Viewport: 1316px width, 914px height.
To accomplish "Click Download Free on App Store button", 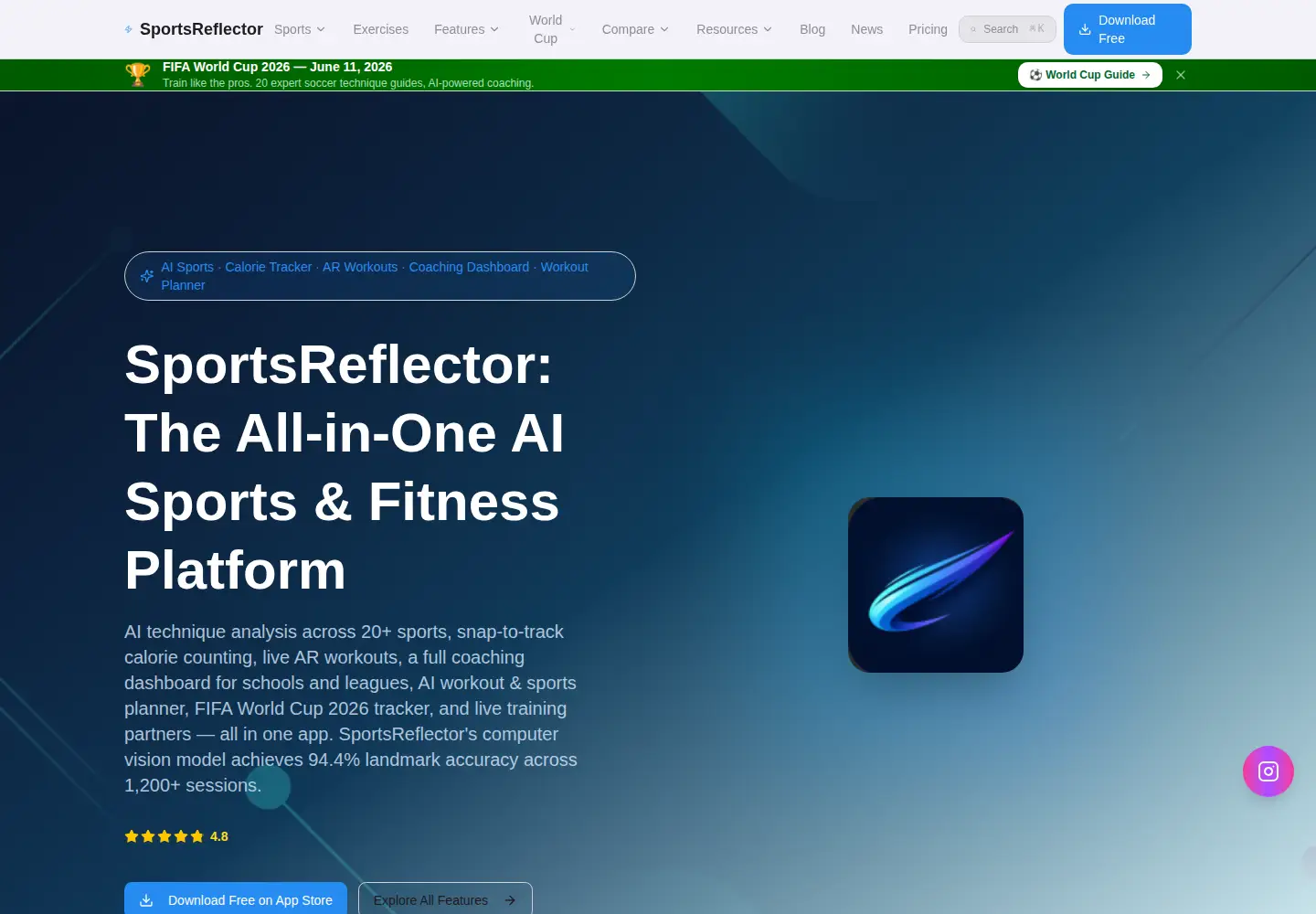I will pos(236,899).
